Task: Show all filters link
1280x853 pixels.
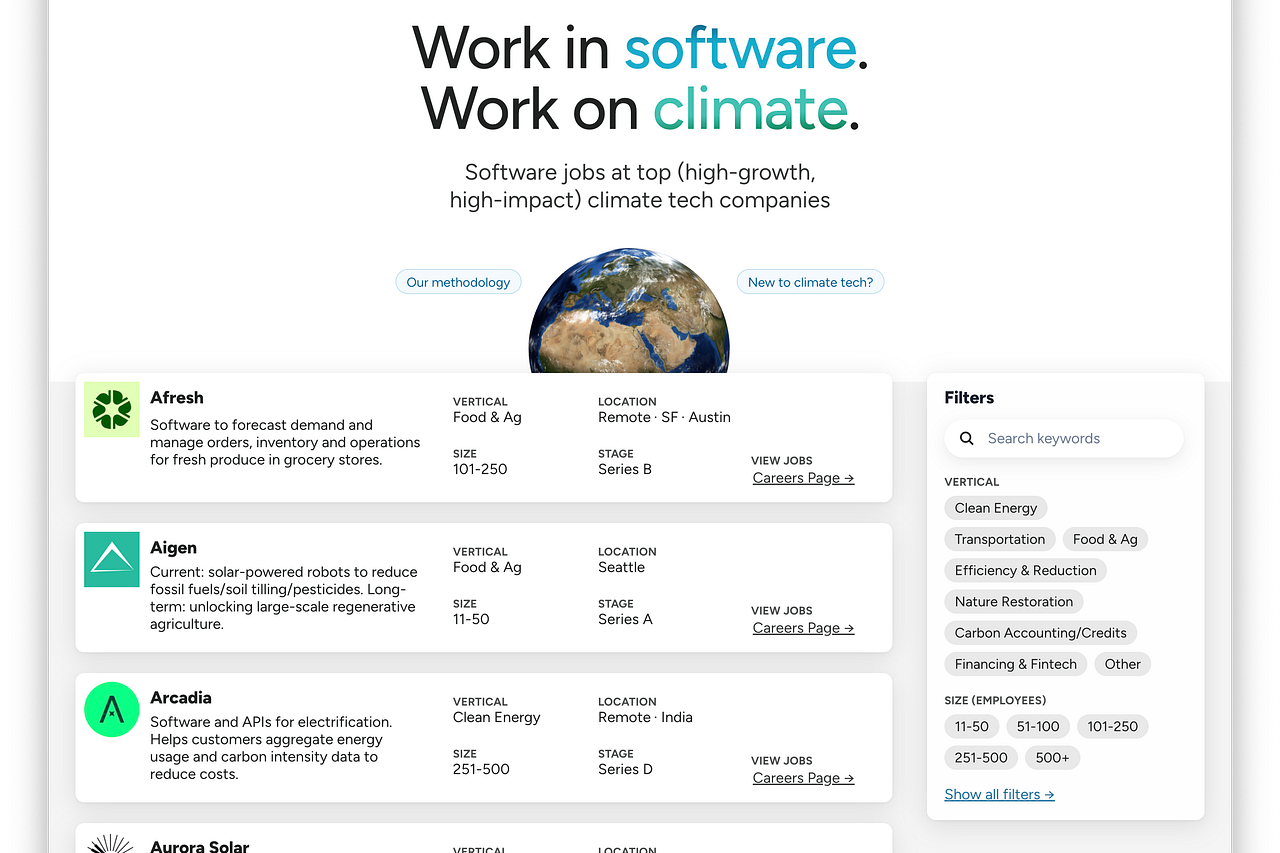Action: 999,794
